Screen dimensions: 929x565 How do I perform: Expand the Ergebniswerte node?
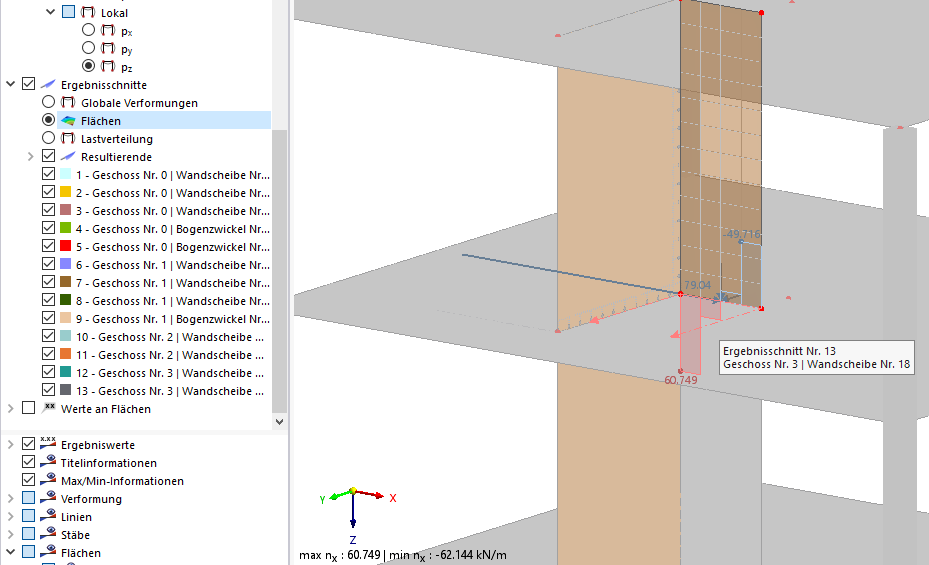[10, 444]
